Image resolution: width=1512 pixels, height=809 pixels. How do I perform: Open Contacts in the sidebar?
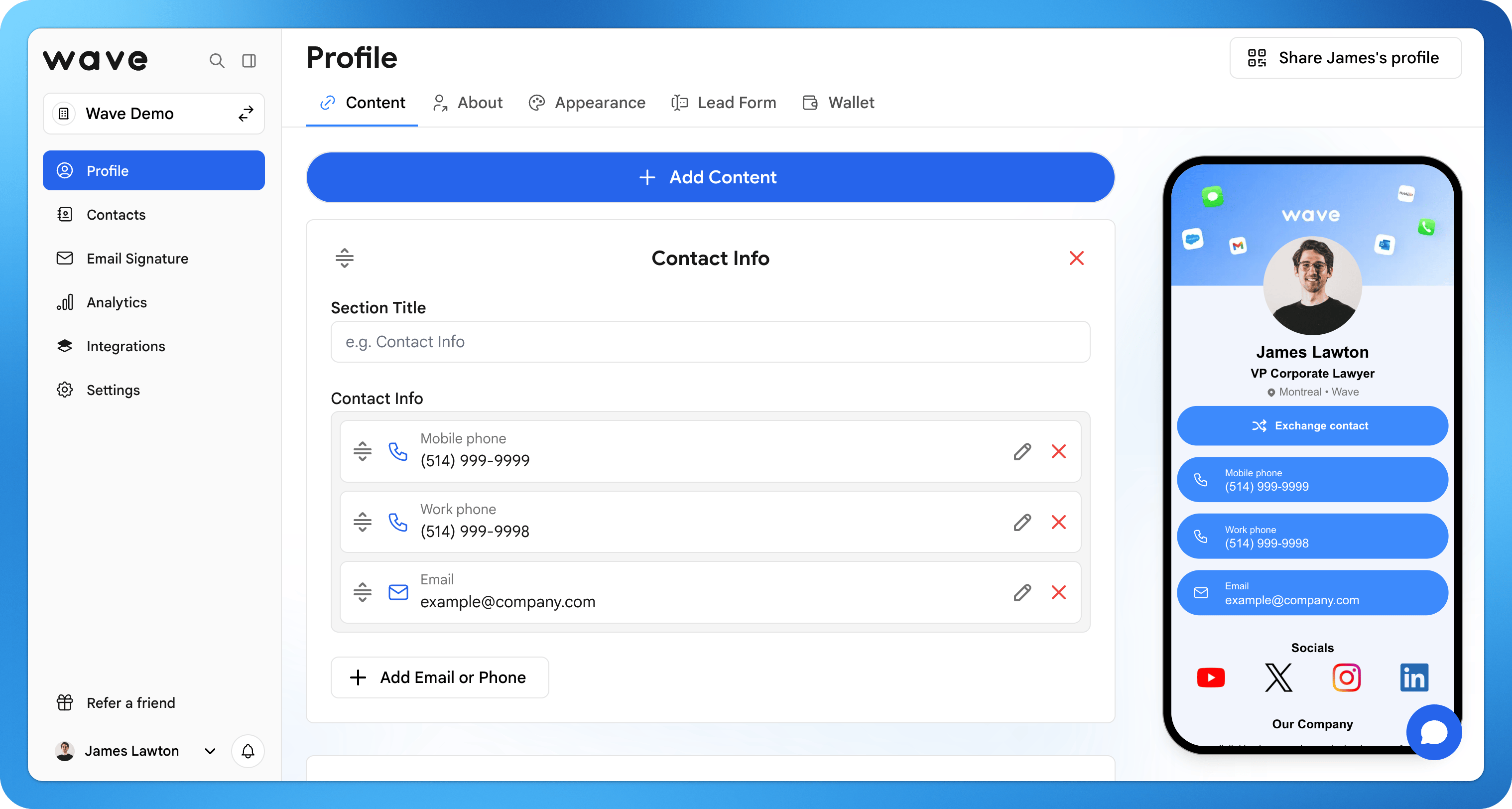(x=154, y=214)
